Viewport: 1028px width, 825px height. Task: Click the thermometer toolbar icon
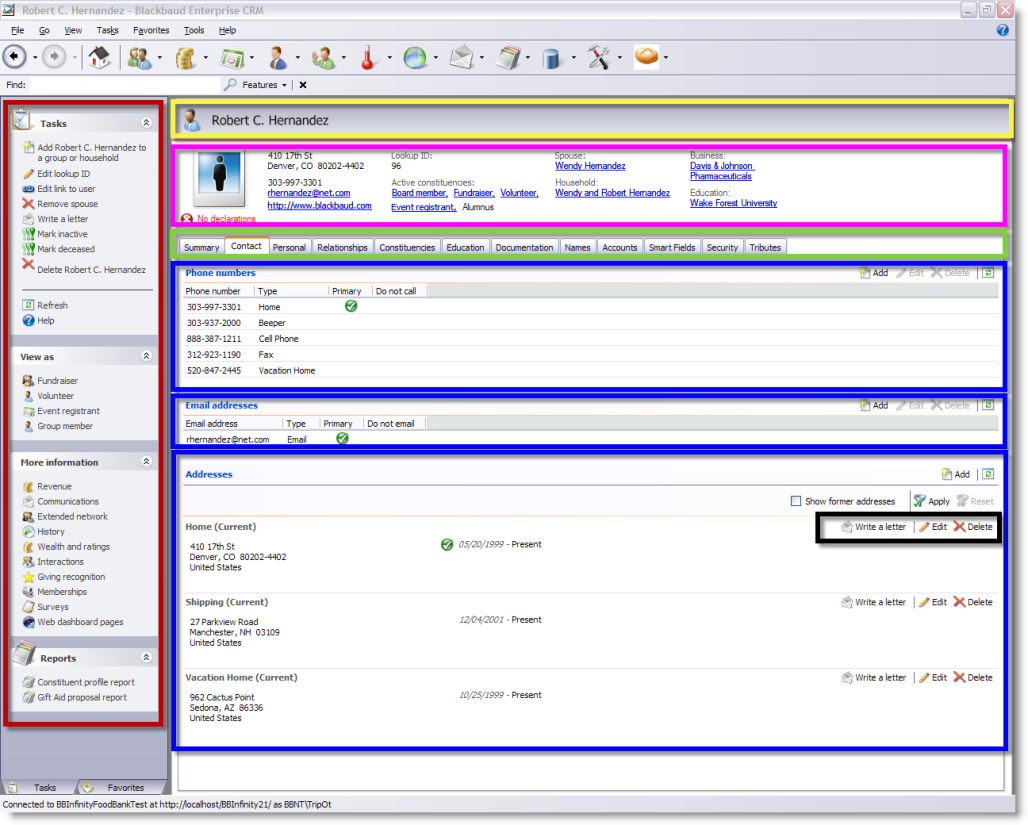(368, 58)
